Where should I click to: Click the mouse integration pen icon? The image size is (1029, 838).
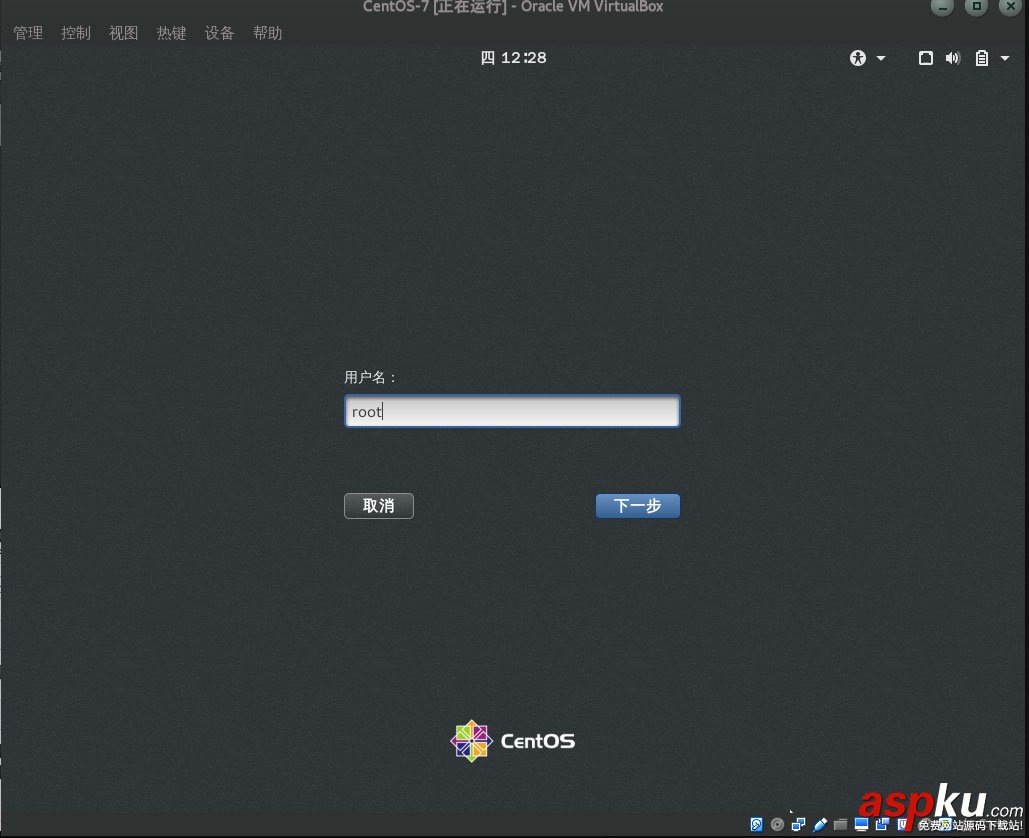pos(821,824)
